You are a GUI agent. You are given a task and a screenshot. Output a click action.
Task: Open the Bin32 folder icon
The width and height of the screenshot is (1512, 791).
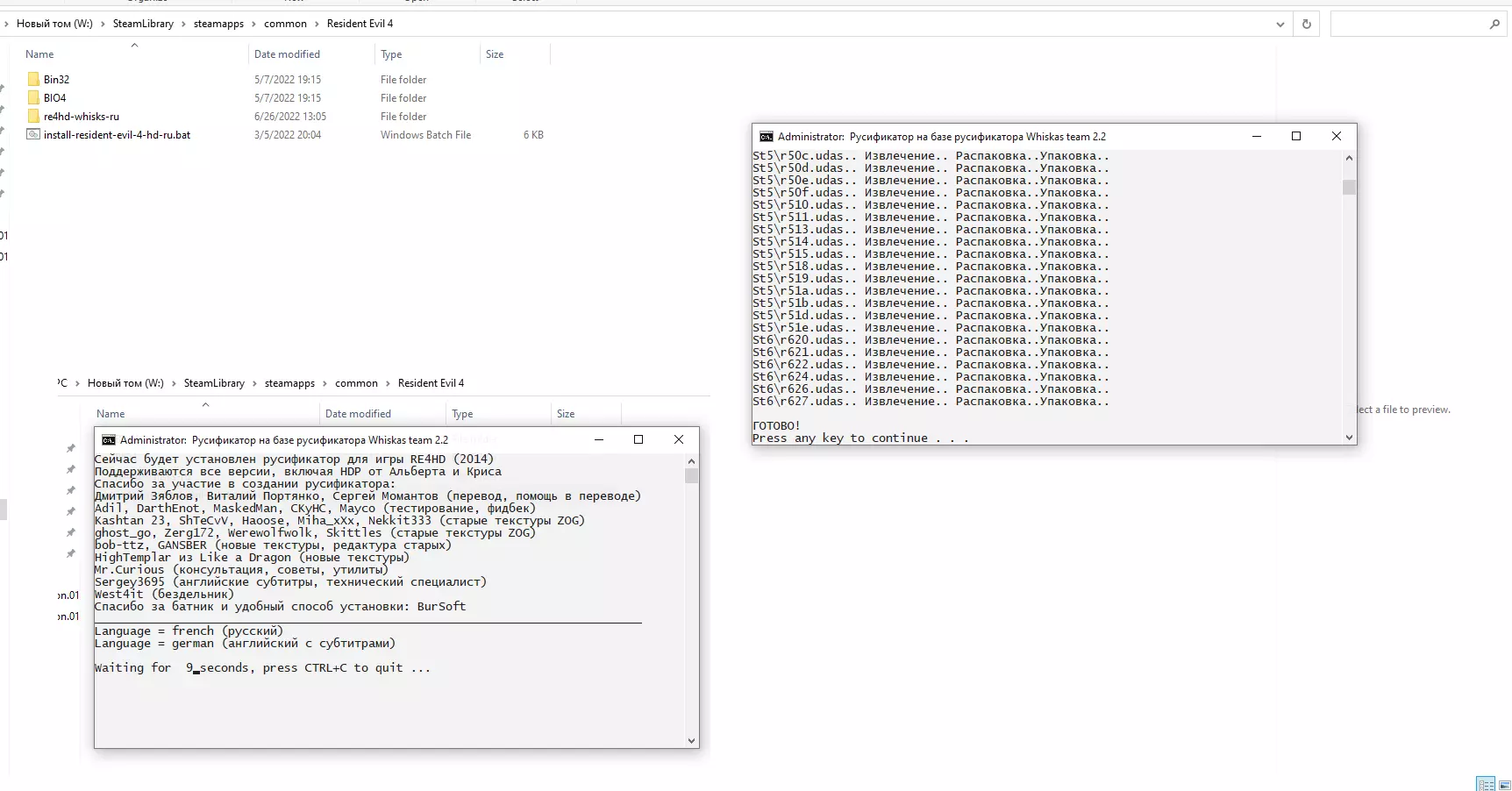click(33, 79)
